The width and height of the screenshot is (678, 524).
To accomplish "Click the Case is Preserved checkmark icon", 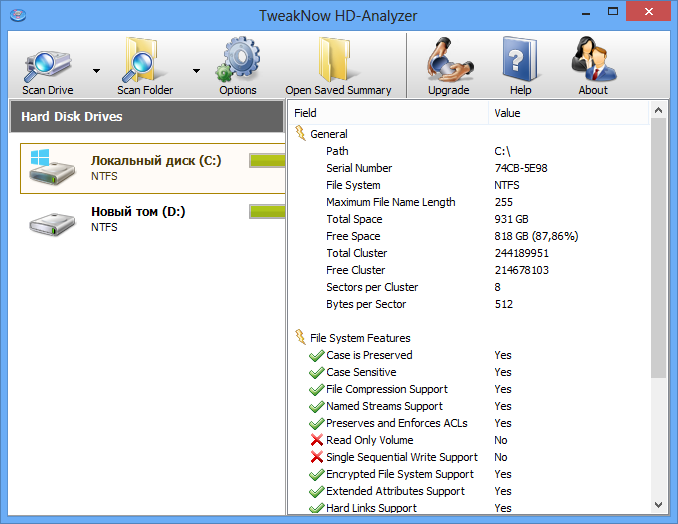I will [317, 355].
